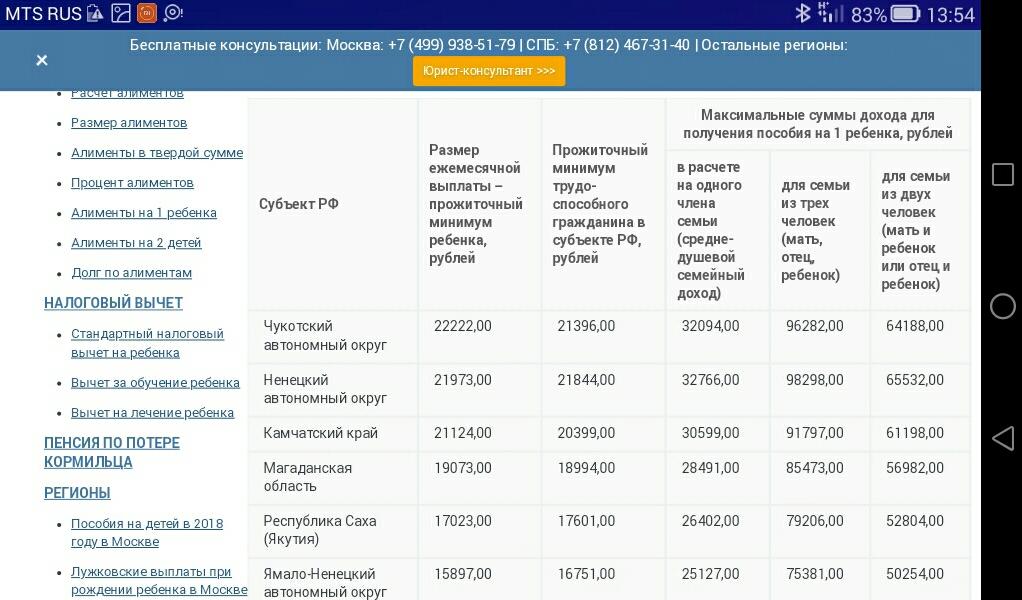Viewport: 1022px width, 600px height.
Task: Tap the Юрист-консультант orange button
Action: [x=489, y=71]
